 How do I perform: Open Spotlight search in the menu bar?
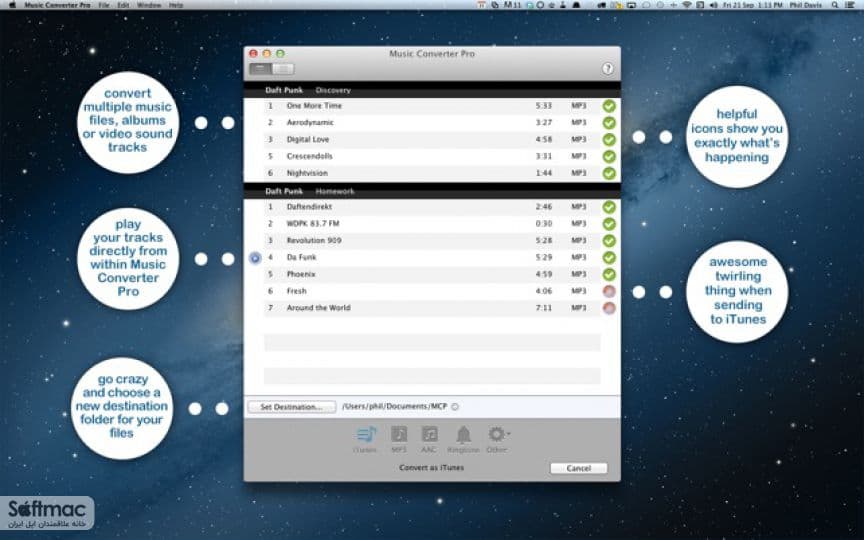(835, 5)
